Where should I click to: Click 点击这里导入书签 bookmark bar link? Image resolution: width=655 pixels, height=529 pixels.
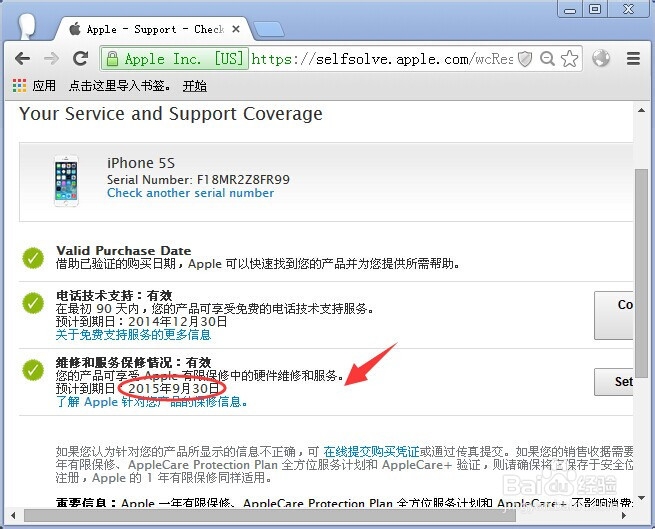tap(119, 86)
